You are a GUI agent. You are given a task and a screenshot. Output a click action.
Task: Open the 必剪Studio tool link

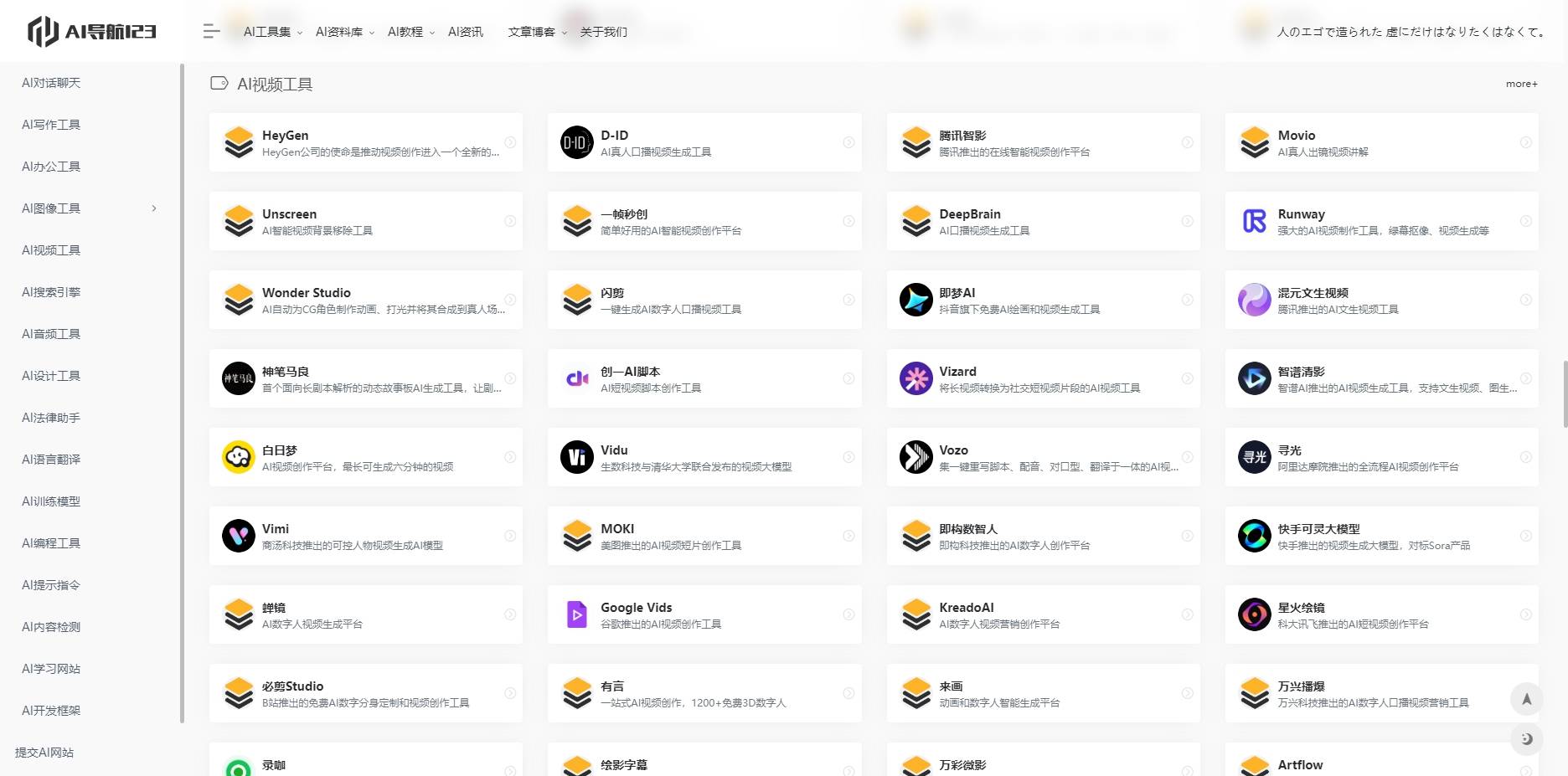pyautogui.click(x=366, y=693)
